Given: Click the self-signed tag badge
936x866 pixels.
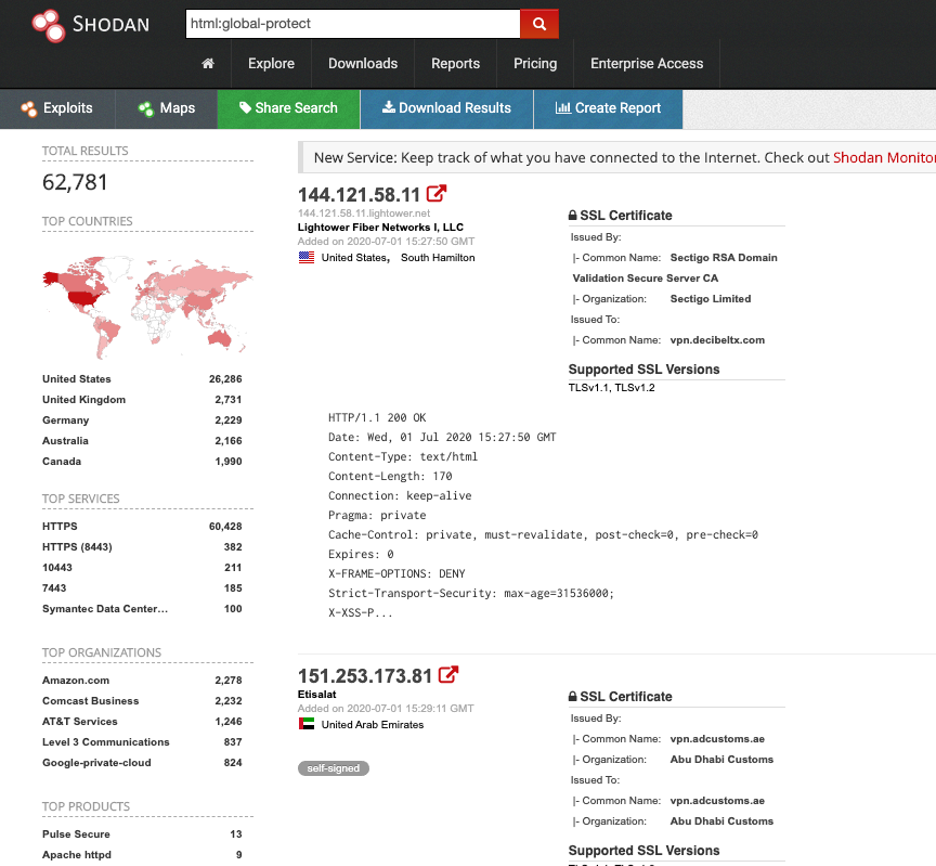Looking at the screenshot, I should pos(333,768).
